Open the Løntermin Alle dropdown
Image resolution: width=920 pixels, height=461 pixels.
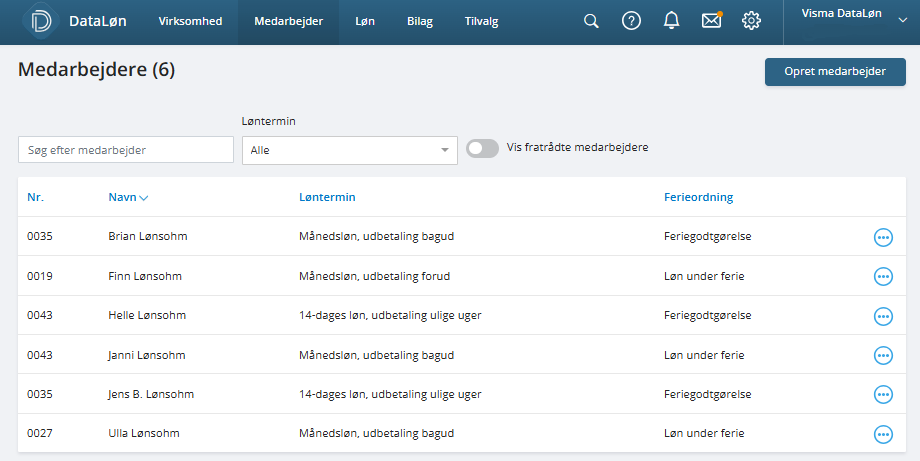[x=350, y=150]
